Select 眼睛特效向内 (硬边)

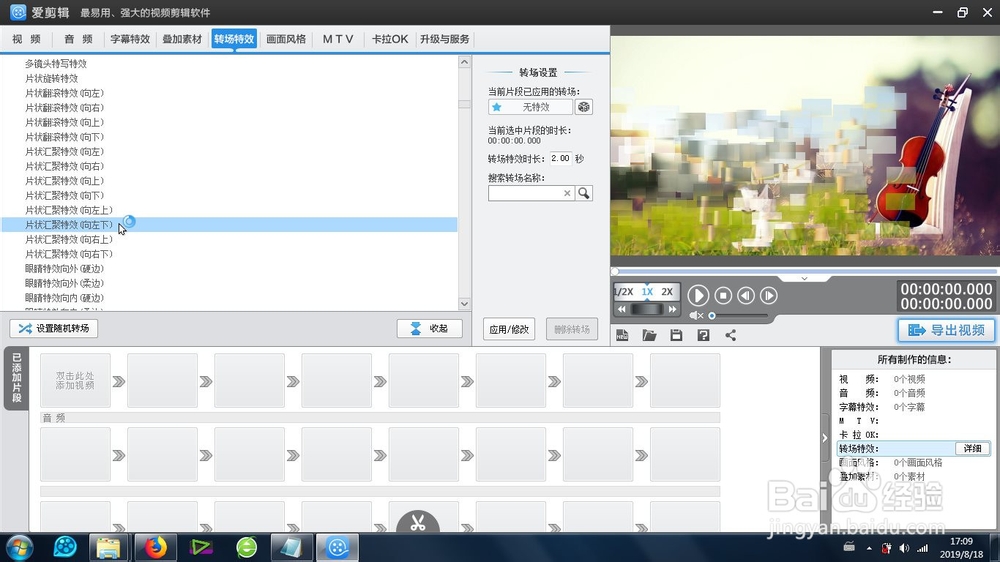tap(64, 299)
